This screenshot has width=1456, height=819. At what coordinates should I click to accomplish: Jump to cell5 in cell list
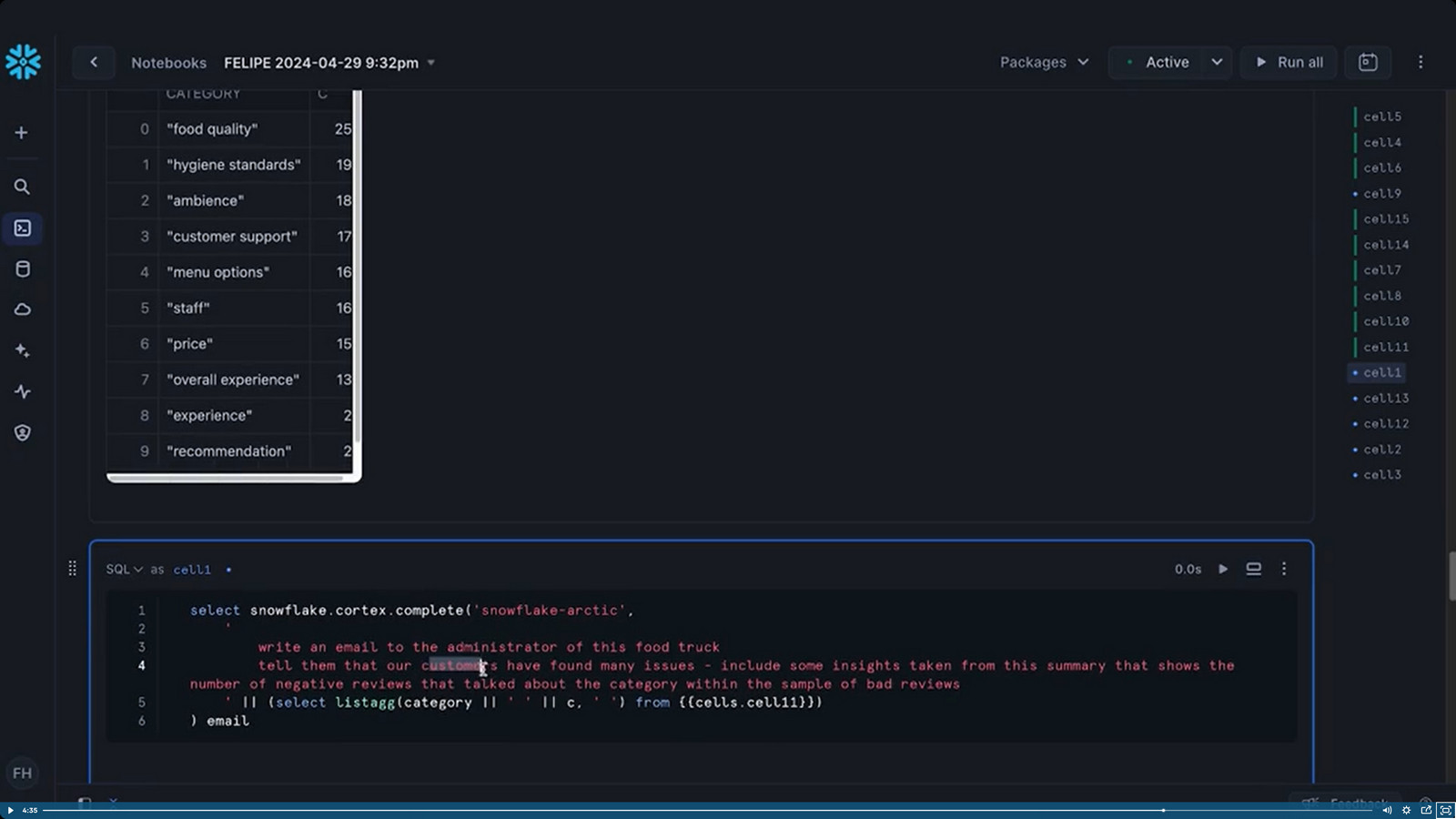pos(1381,116)
